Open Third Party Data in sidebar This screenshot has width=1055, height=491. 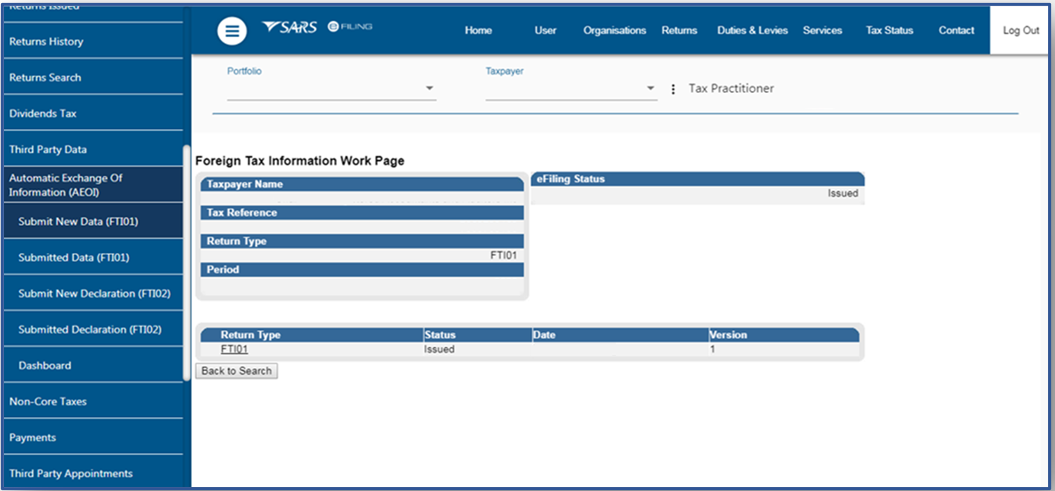[x=48, y=150]
